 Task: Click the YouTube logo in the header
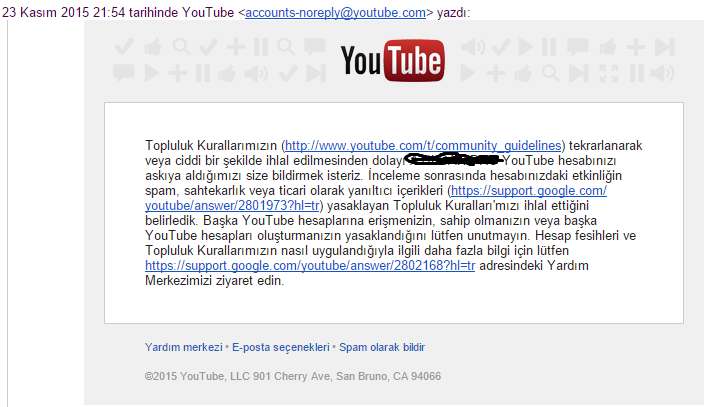392,61
